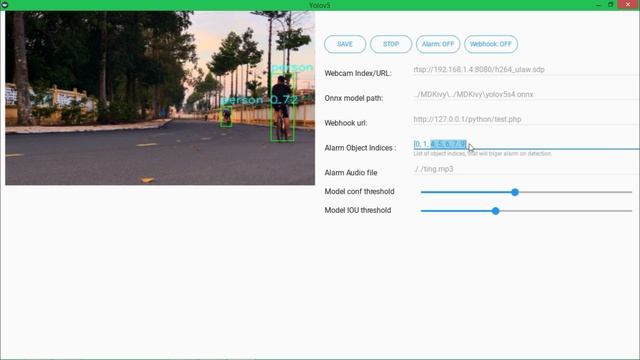Edit the Alarm Audio file path field
Viewport: 640px width, 360px height.
tap(526, 169)
